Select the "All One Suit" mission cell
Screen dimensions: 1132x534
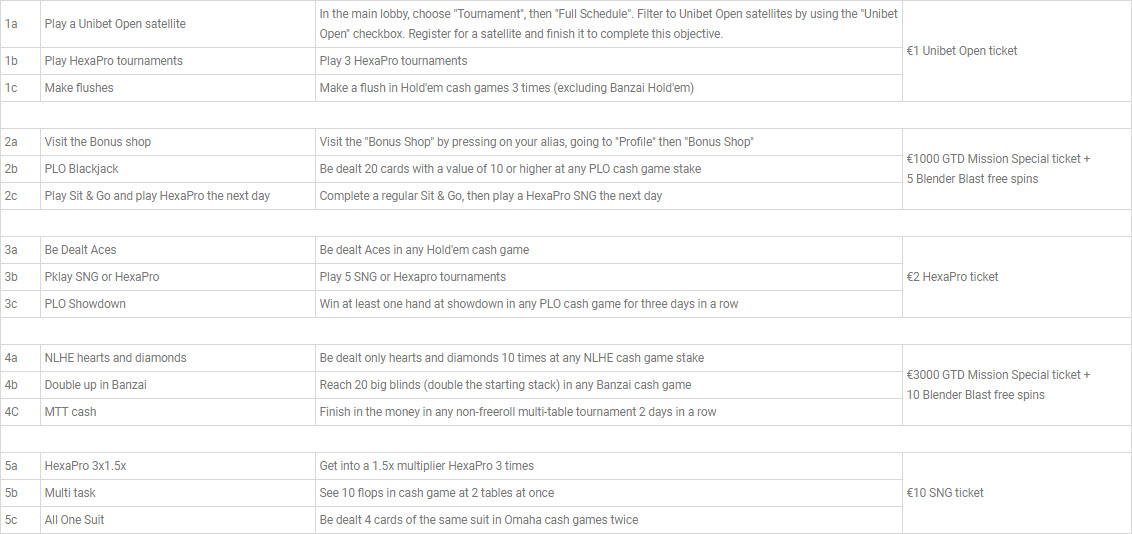pyautogui.click(x=178, y=520)
